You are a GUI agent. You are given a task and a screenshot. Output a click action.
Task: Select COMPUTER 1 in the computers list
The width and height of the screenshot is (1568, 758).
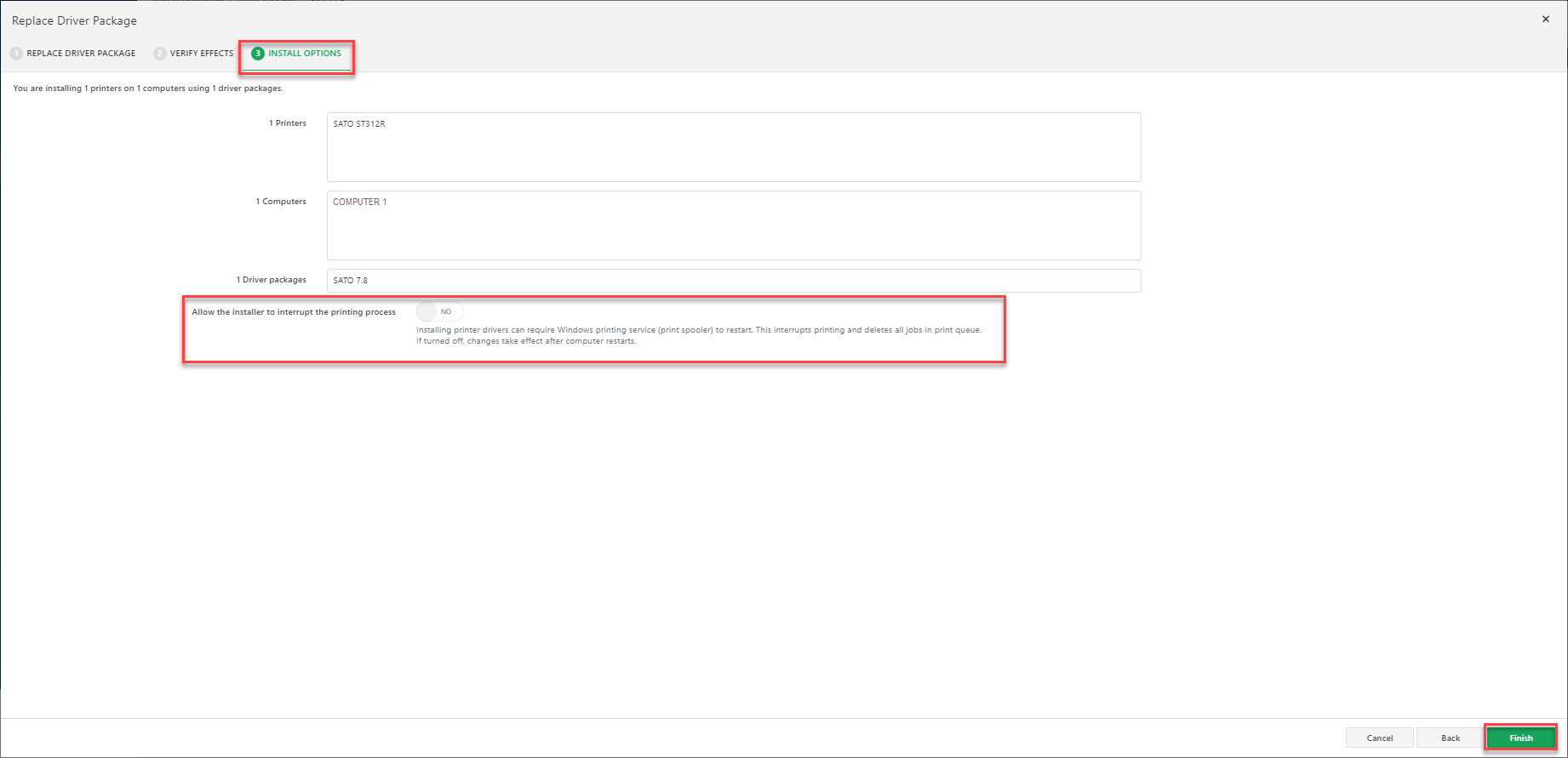pyautogui.click(x=360, y=202)
